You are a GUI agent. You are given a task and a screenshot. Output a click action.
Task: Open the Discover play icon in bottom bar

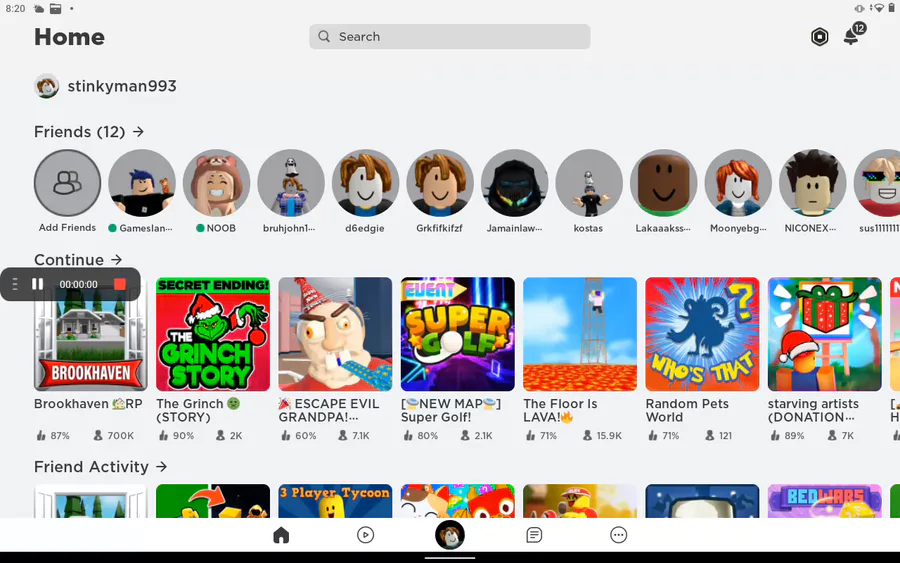click(x=366, y=535)
